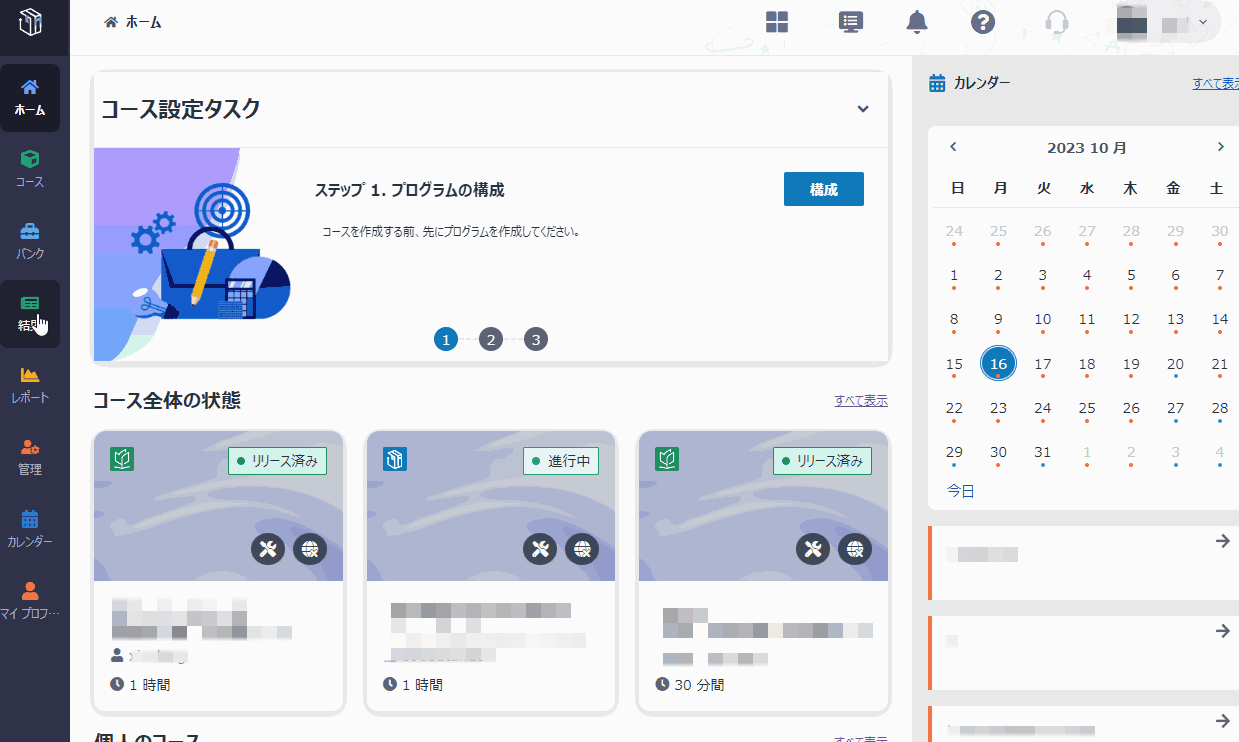
Task: Click the announcement board icon in the top bar
Action: click(x=850, y=21)
